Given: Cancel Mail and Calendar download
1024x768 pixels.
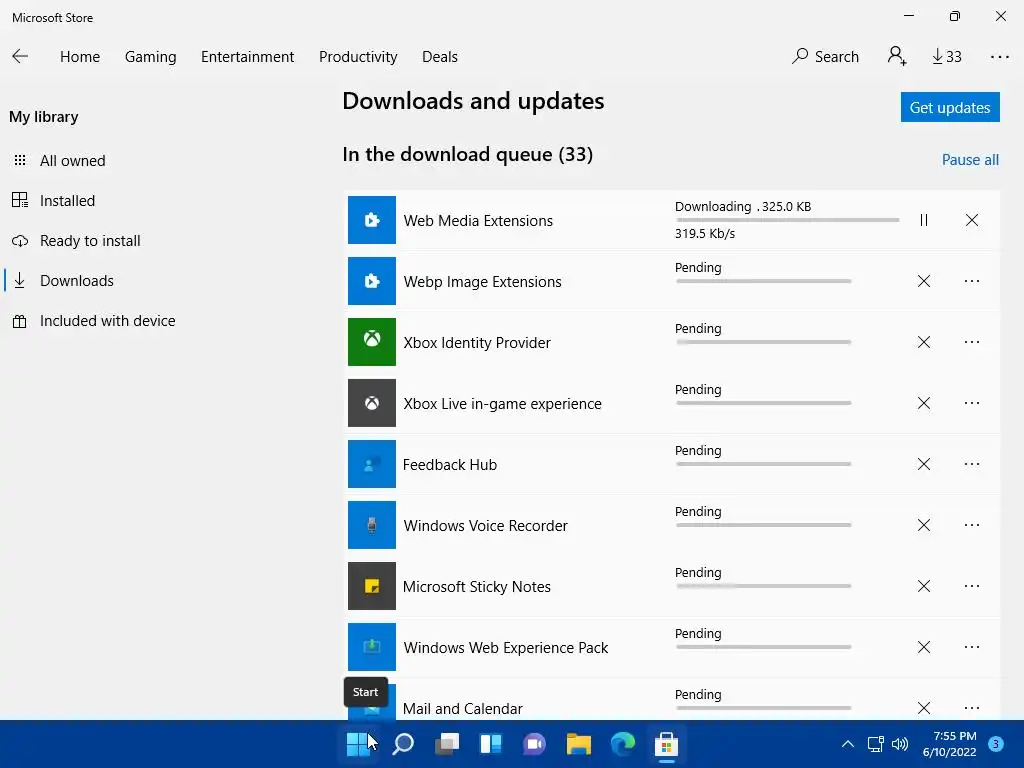Looking at the screenshot, I should (923, 708).
